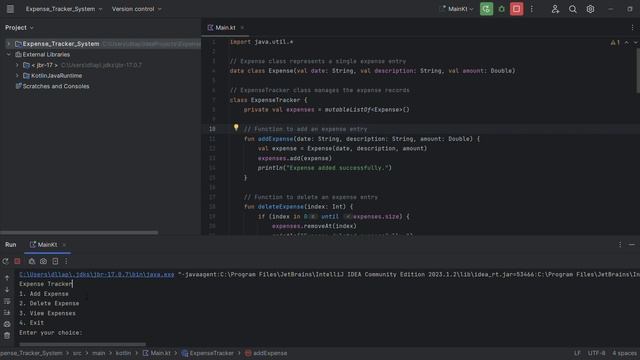Select KotlinJavaRuntime in project tree

coord(53,76)
